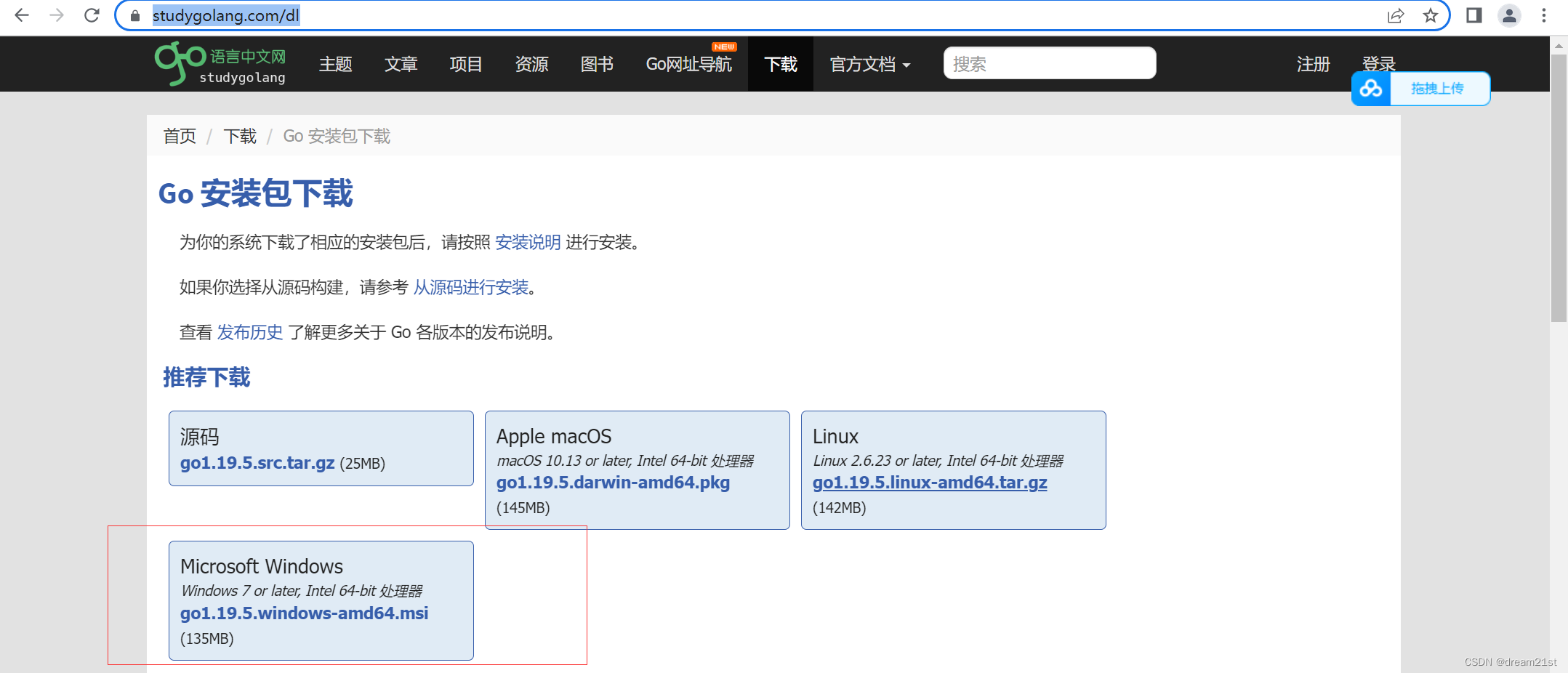Click the Go 安装包下载 page heading
This screenshot has width=1568, height=673.
point(256,193)
